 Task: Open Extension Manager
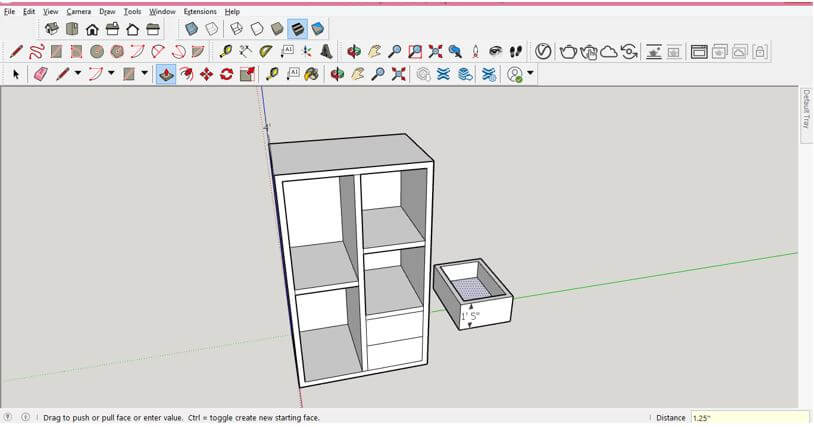(489, 74)
